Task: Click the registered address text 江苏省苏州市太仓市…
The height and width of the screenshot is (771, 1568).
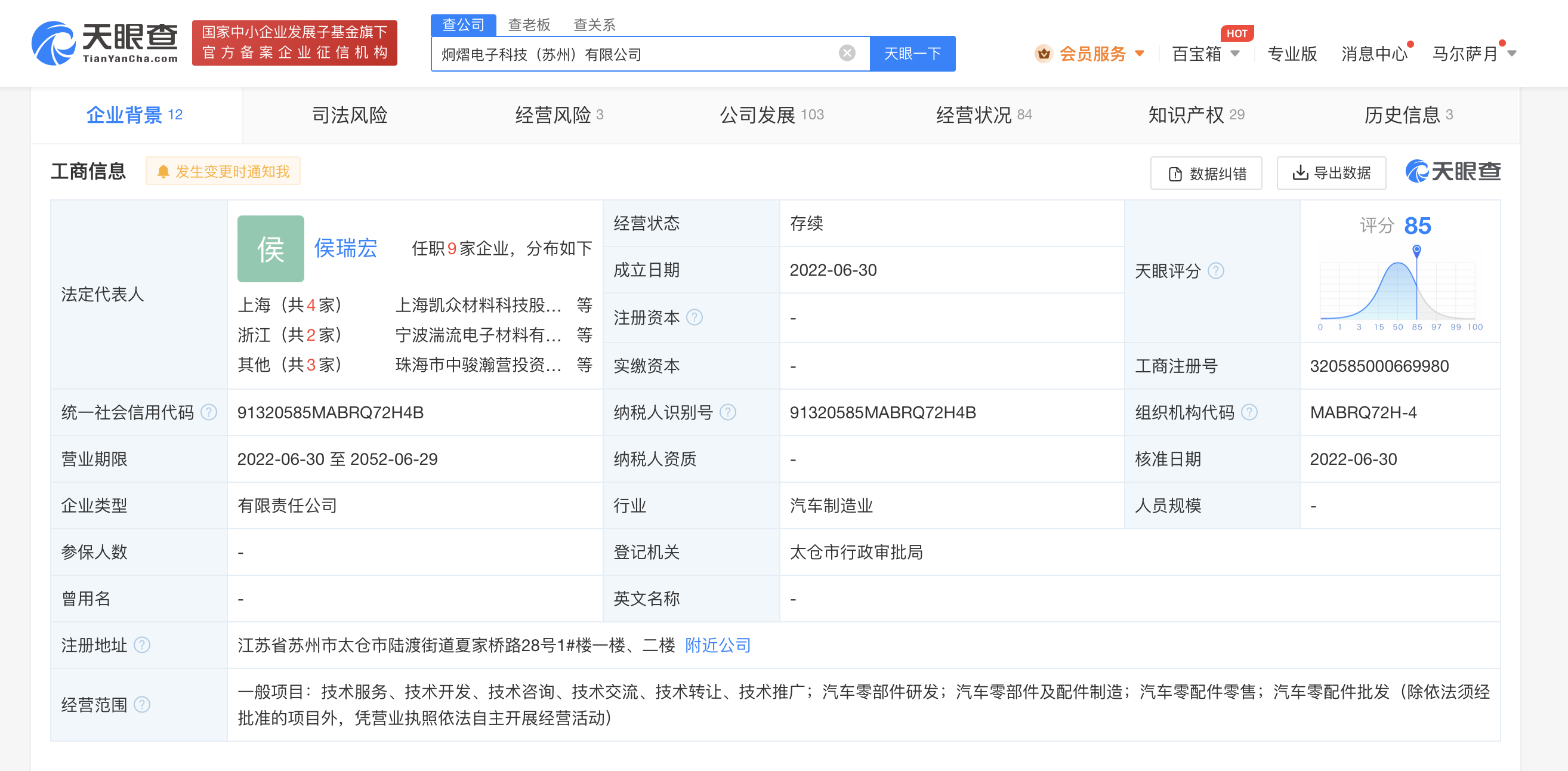Action: tap(456, 645)
